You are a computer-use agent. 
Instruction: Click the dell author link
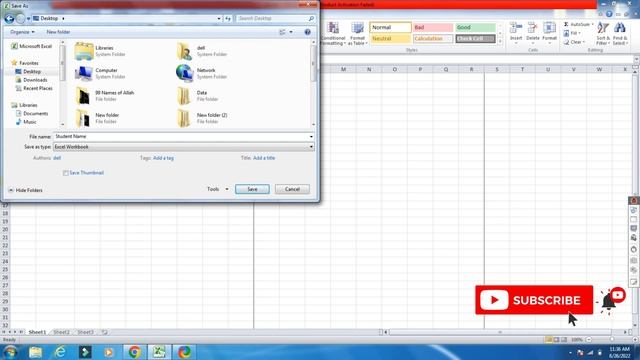tap(57, 158)
